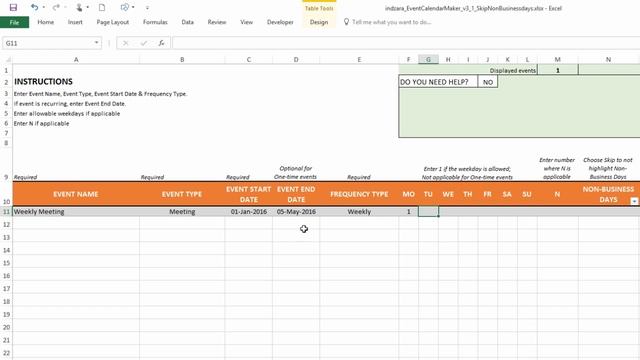Open the Table Tools Design tab

[319, 22]
